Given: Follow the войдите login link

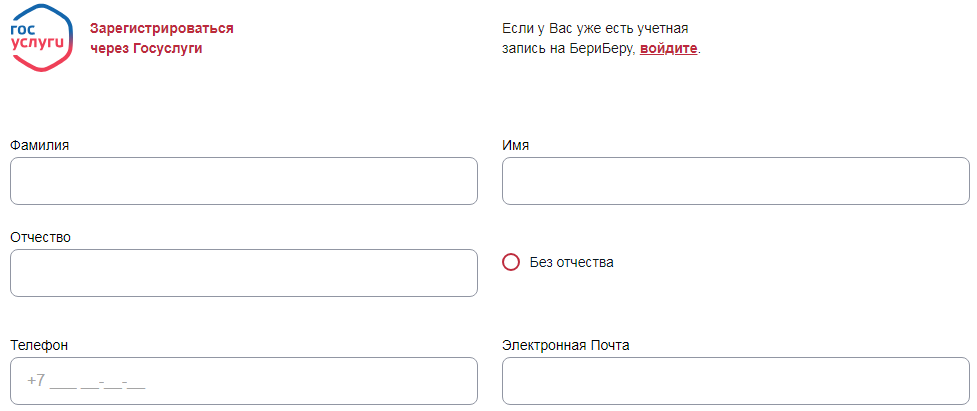Looking at the screenshot, I should [x=668, y=49].
